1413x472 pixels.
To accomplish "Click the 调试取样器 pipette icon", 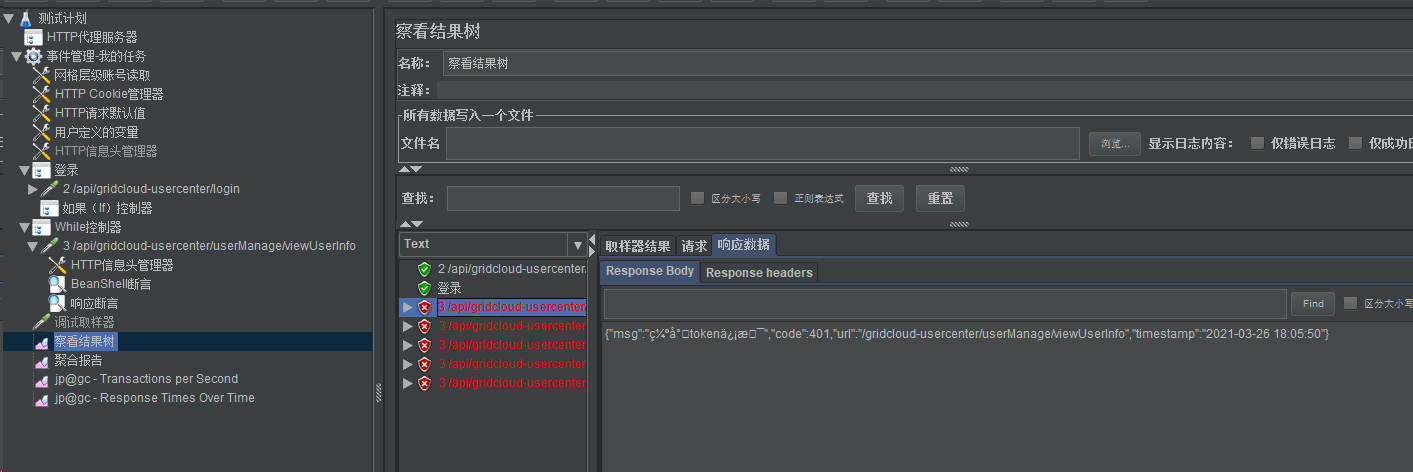I will point(41,322).
